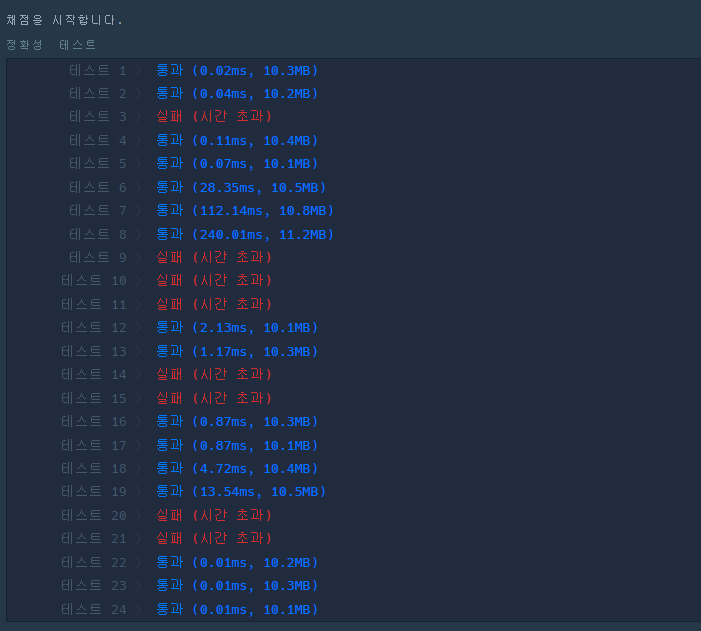The width and height of the screenshot is (701, 631).
Task: Click result '통과 (0.01ms, 10.3MB)' for 테스트 23
Action: coord(237,585)
